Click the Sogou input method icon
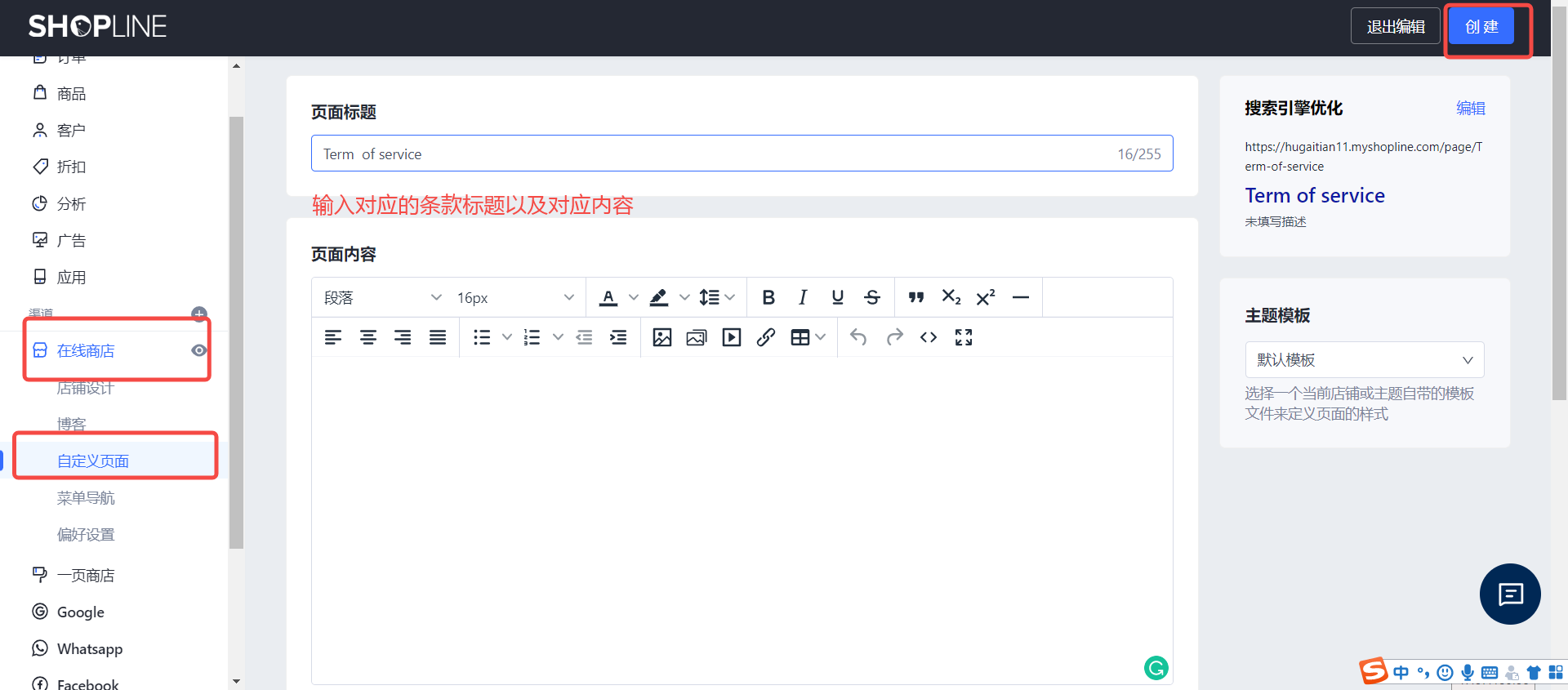 pyautogui.click(x=1373, y=671)
